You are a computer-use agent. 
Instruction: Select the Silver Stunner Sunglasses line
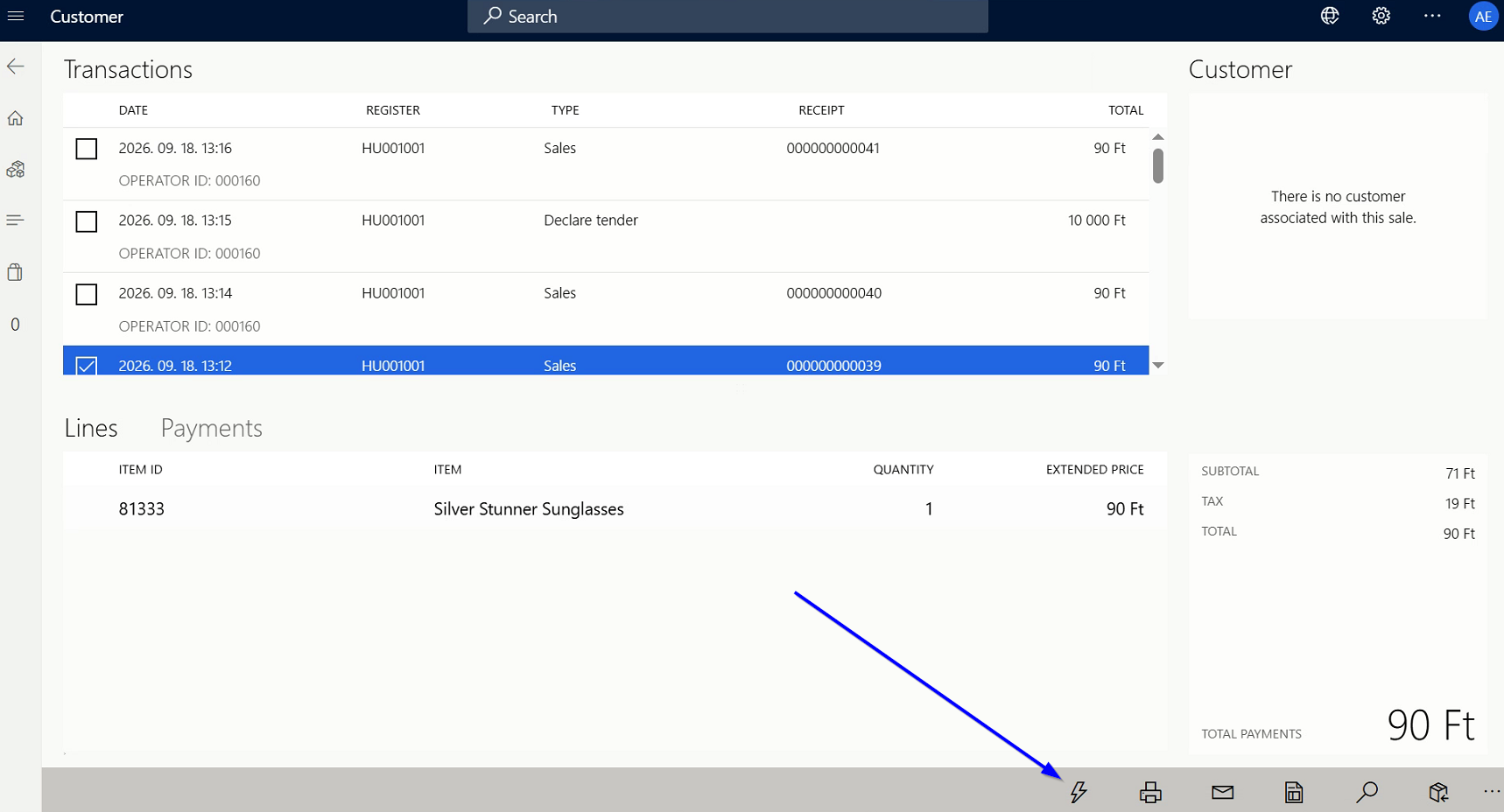(615, 509)
